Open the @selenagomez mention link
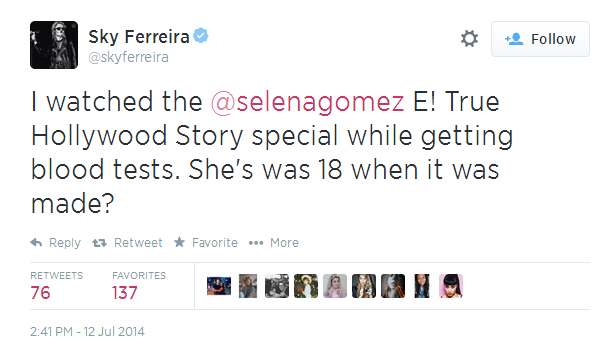 pos(307,102)
